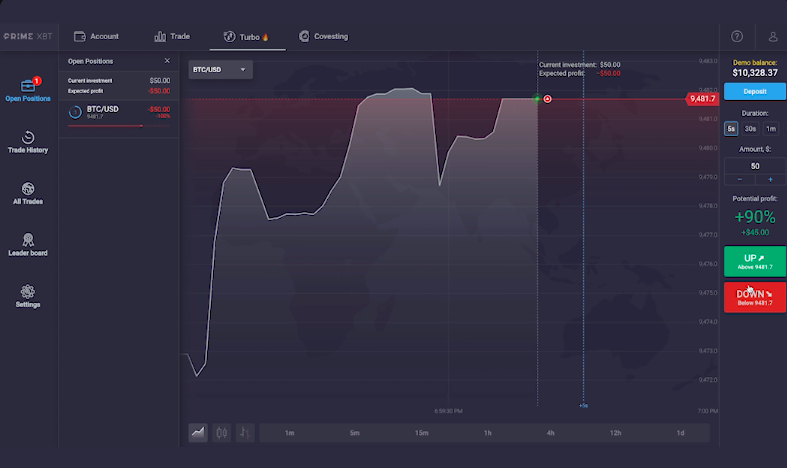Close the Open Positions panel
Screen dimensions: 787x468
click(167, 61)
